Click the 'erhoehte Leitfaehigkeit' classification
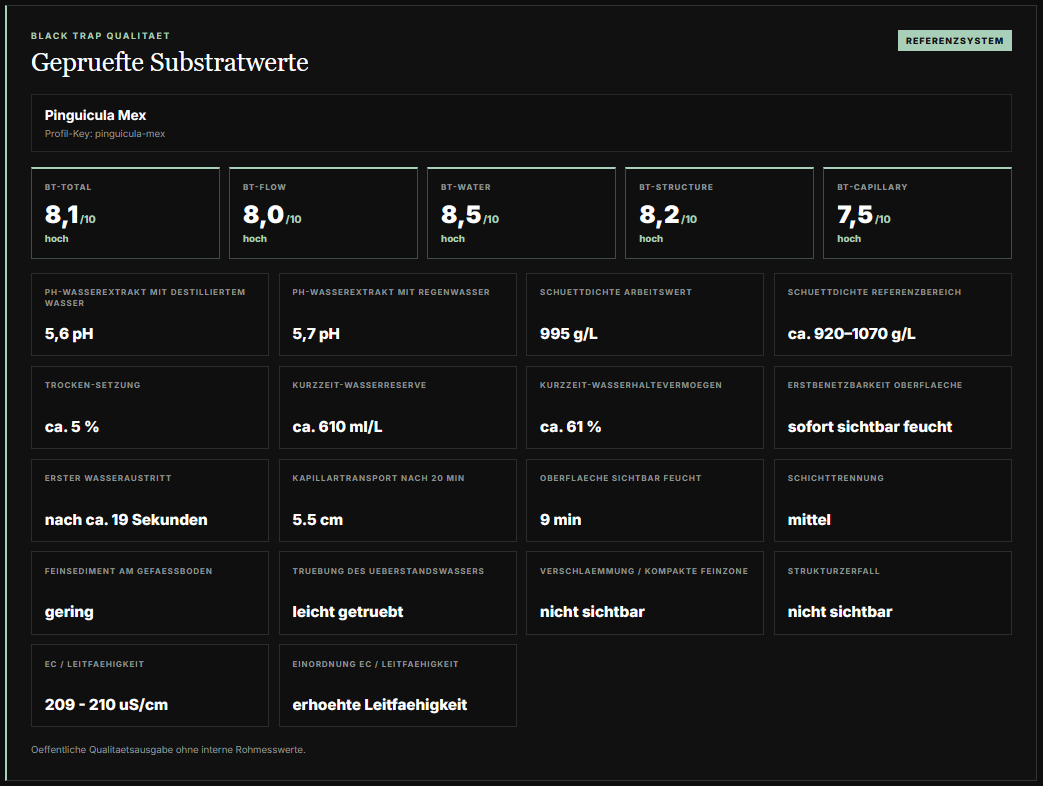Screen dimensions: 1043x786 [x=380, y=705]
